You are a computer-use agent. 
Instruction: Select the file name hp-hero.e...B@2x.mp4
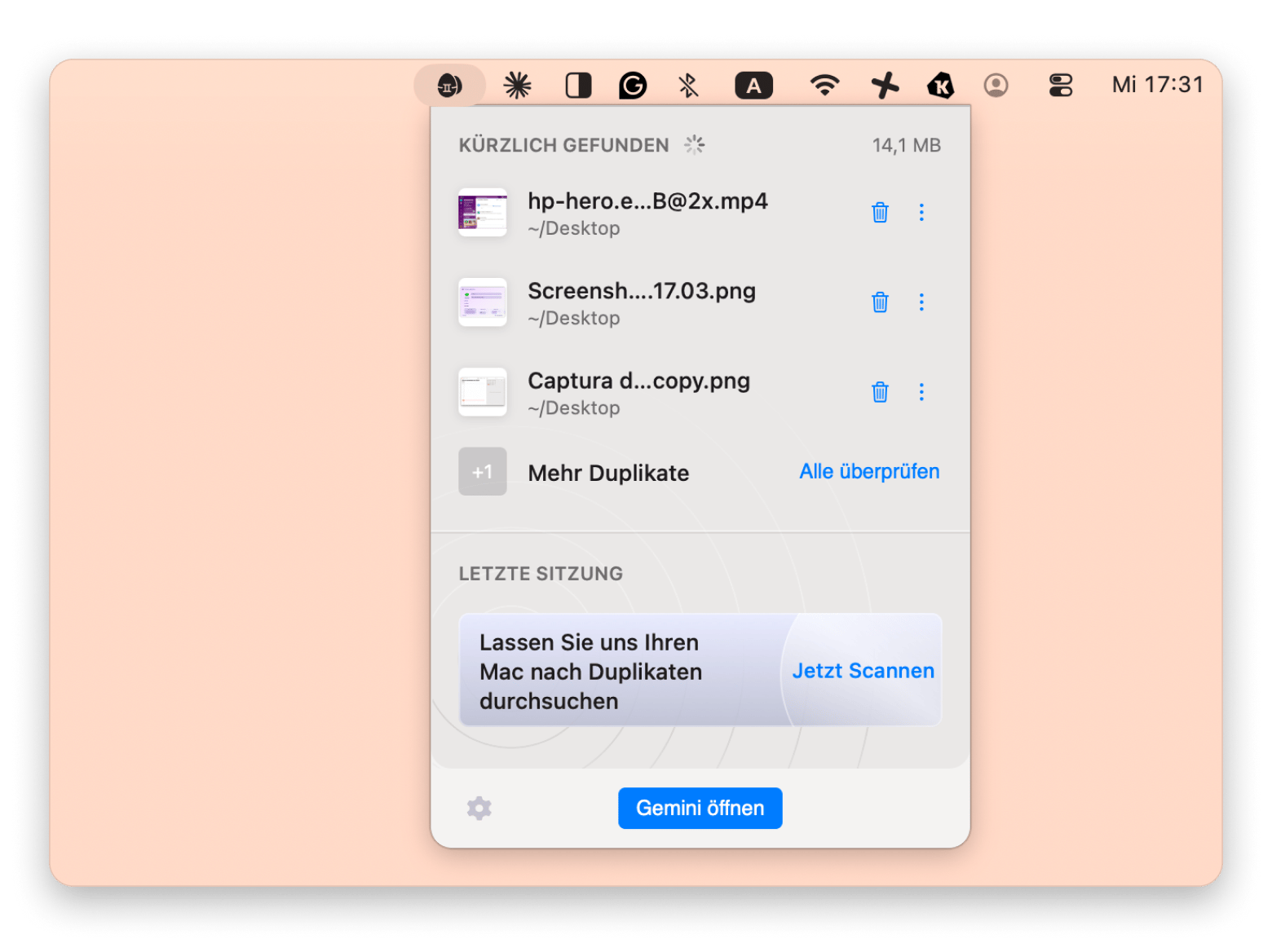[x=647, y=201]
